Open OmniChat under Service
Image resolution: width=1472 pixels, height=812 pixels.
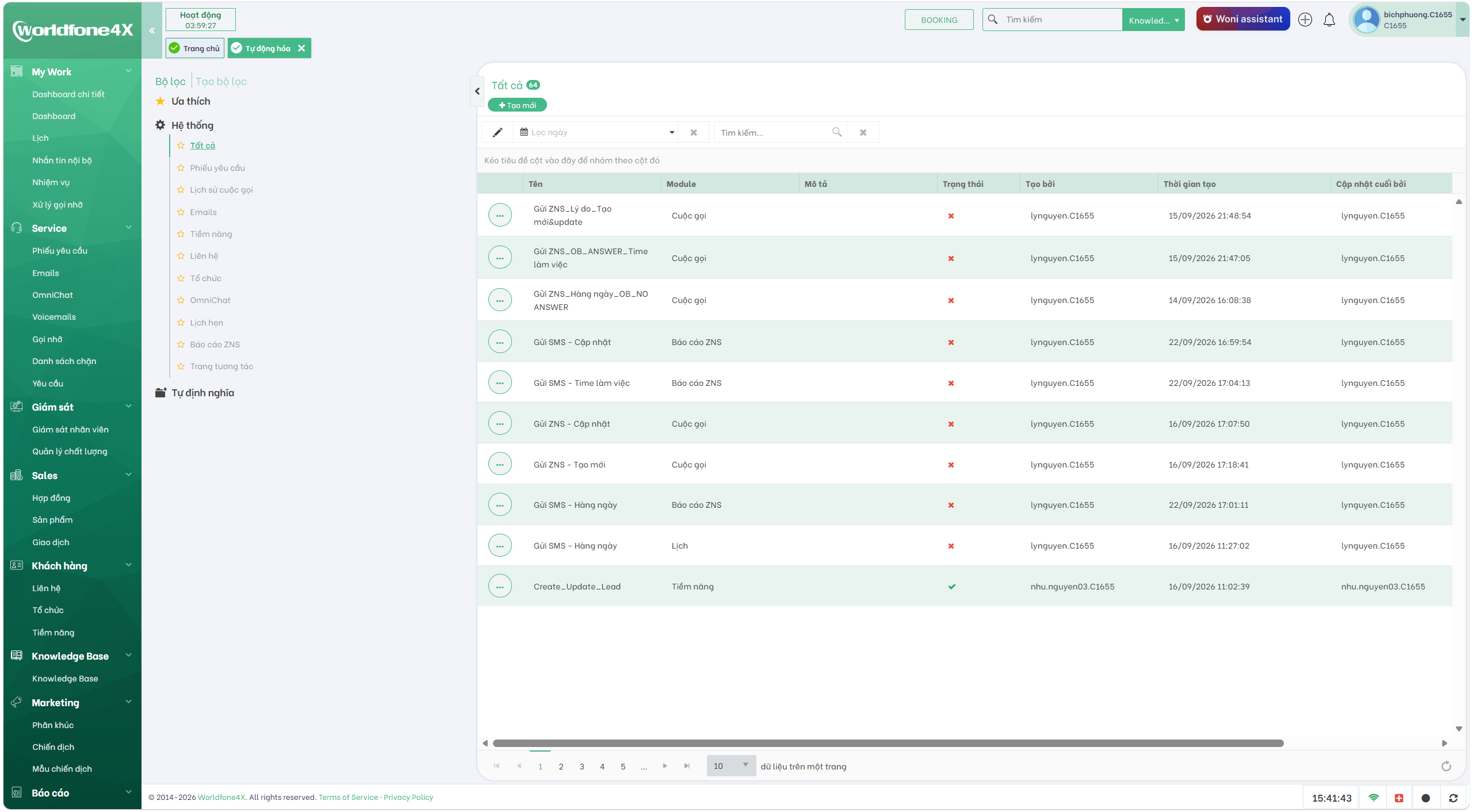(52, 295)
